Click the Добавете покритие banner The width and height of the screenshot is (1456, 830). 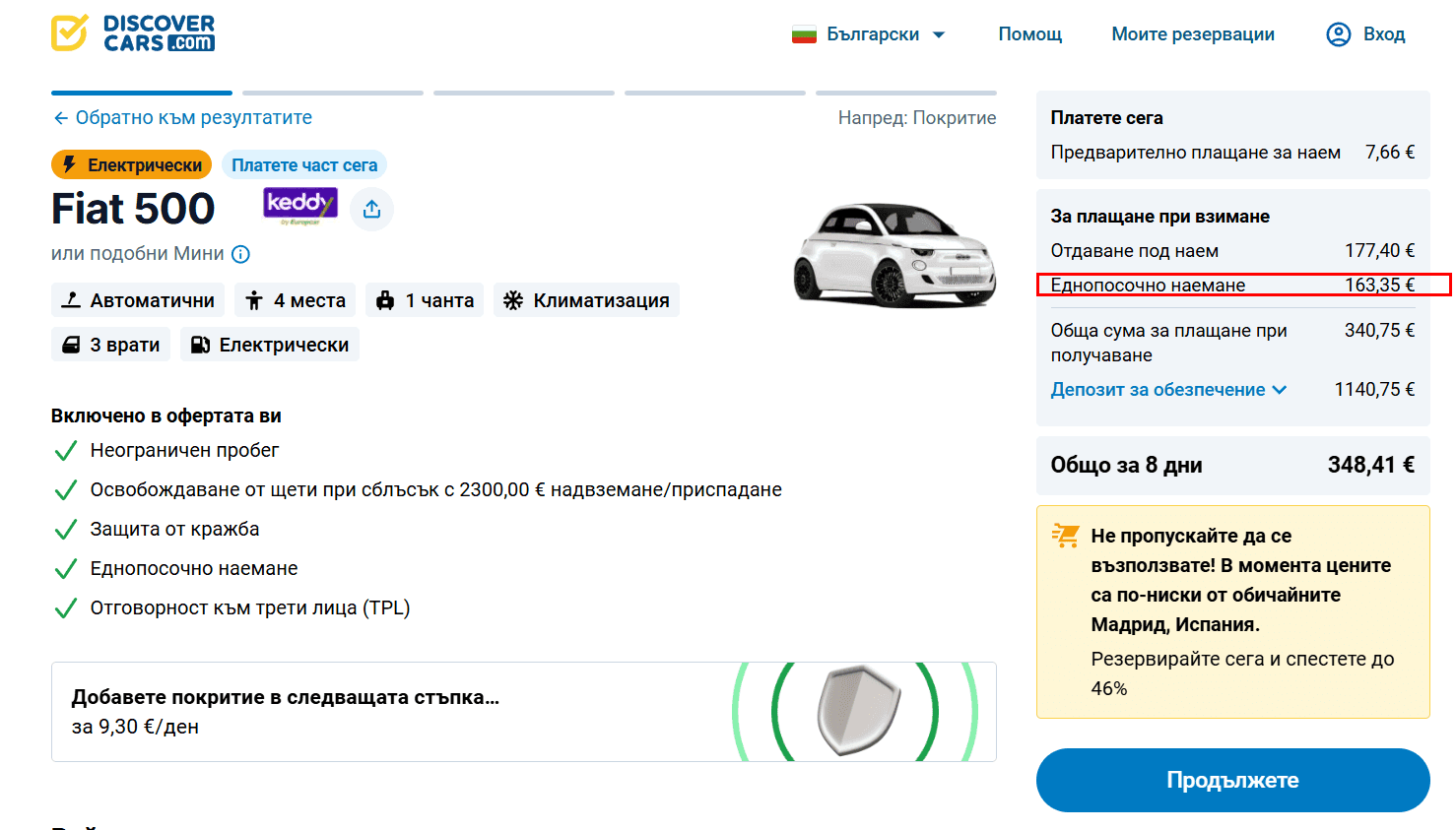click(x=524, y=712)
